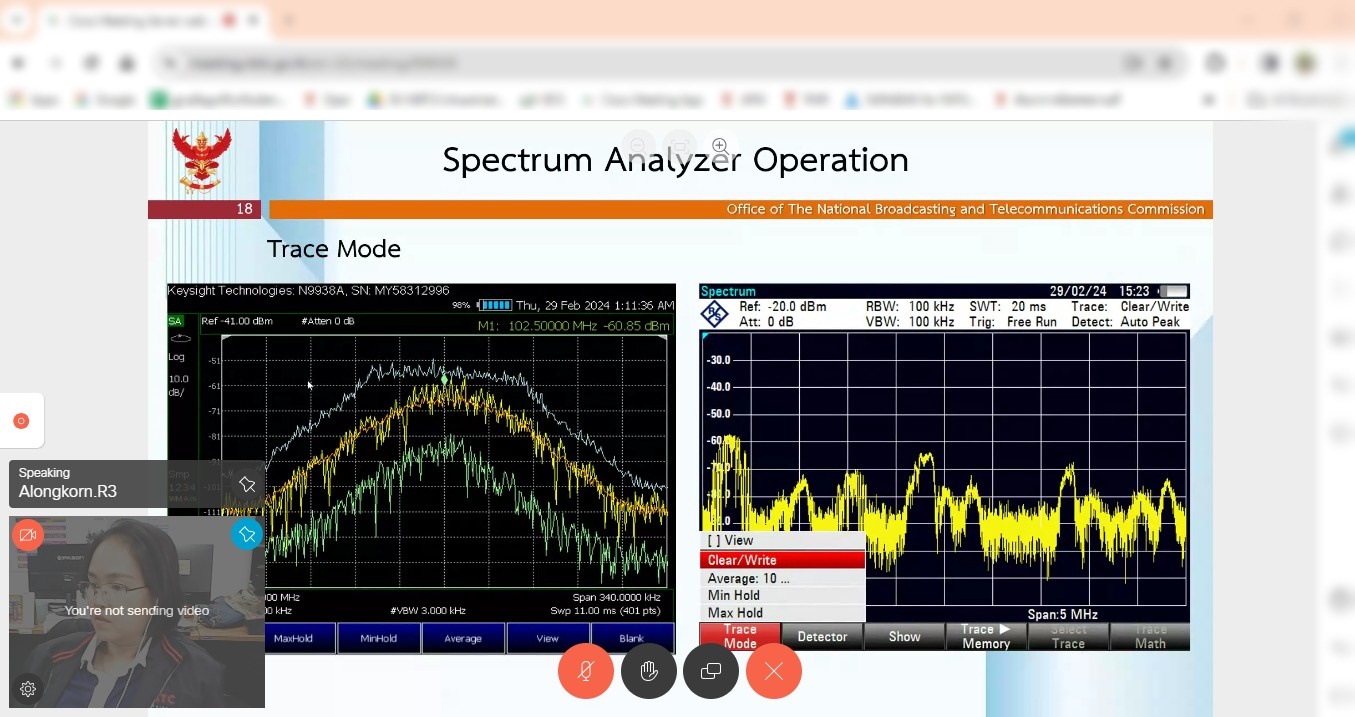Open the self-view settings gear
Screen dimensions: 1355x717
tap(28, 689)
